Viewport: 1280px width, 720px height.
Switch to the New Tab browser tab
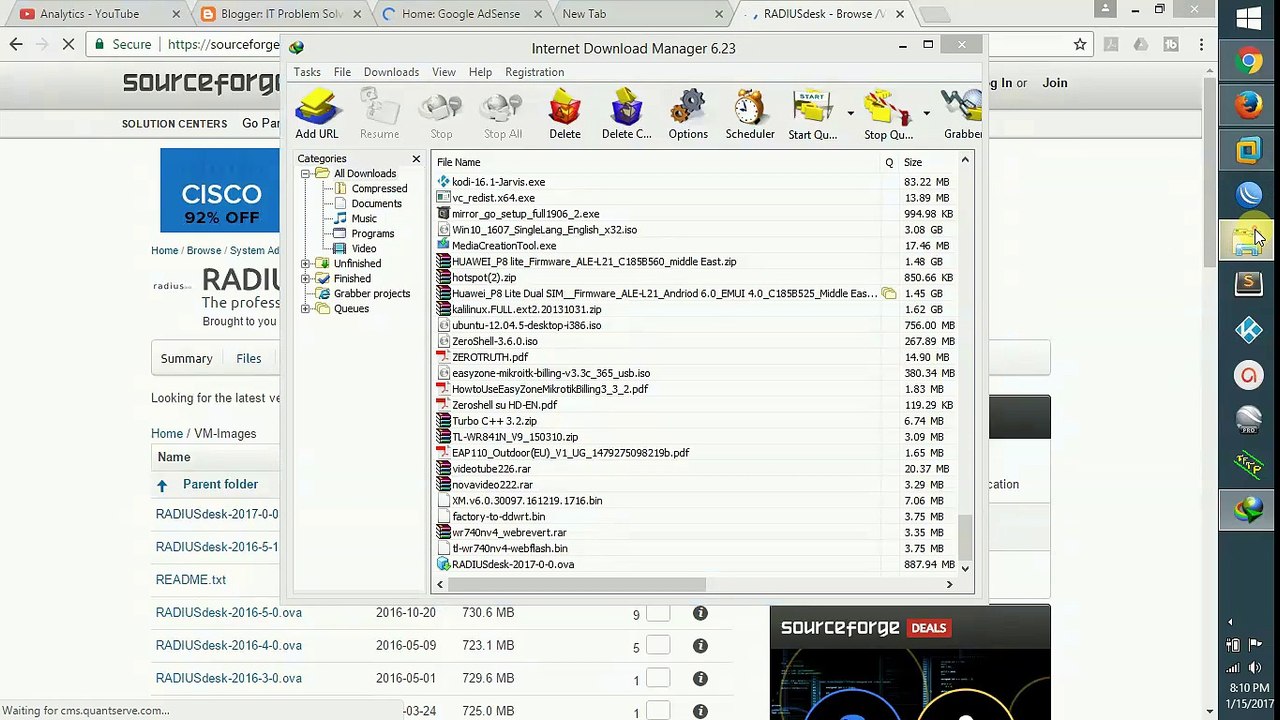pyautogui.click(x=640, y=14)
